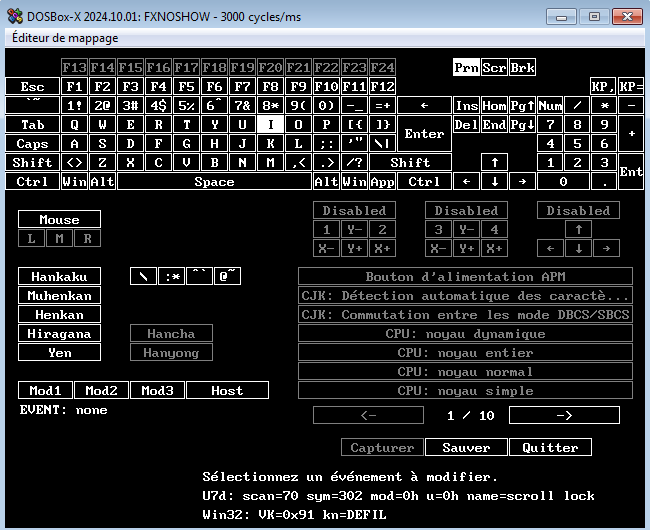Click the Esc key in the mapper
Viewport: 650px width, 530px height.
[x=32, y=87]
